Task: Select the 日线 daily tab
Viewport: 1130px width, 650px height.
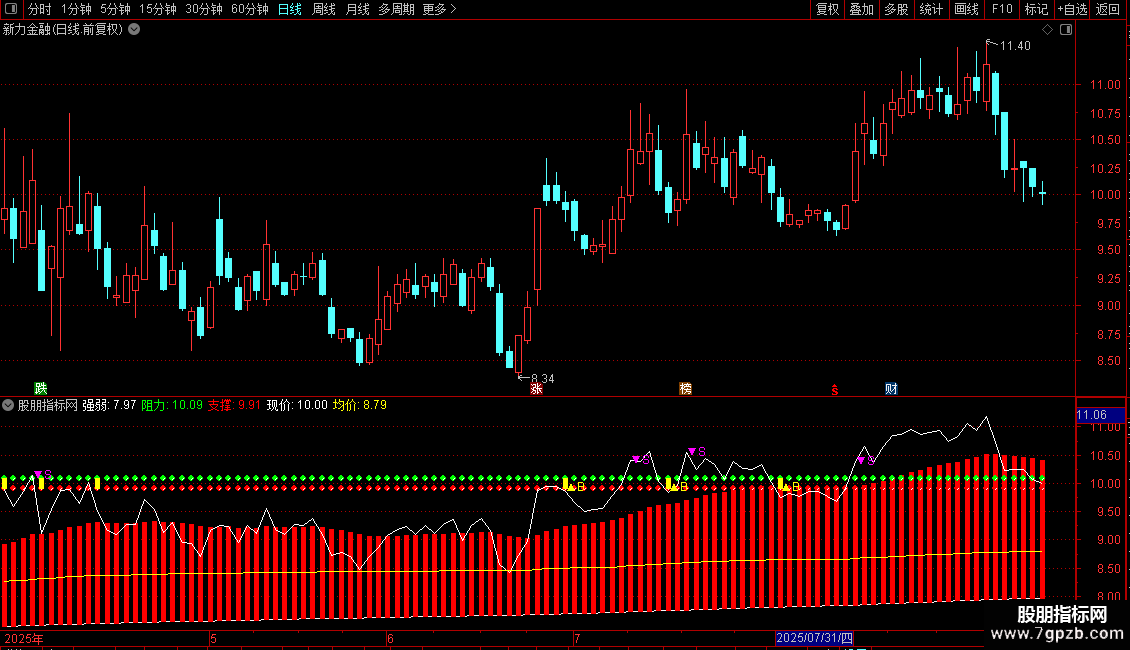Action: click(290, 9)
